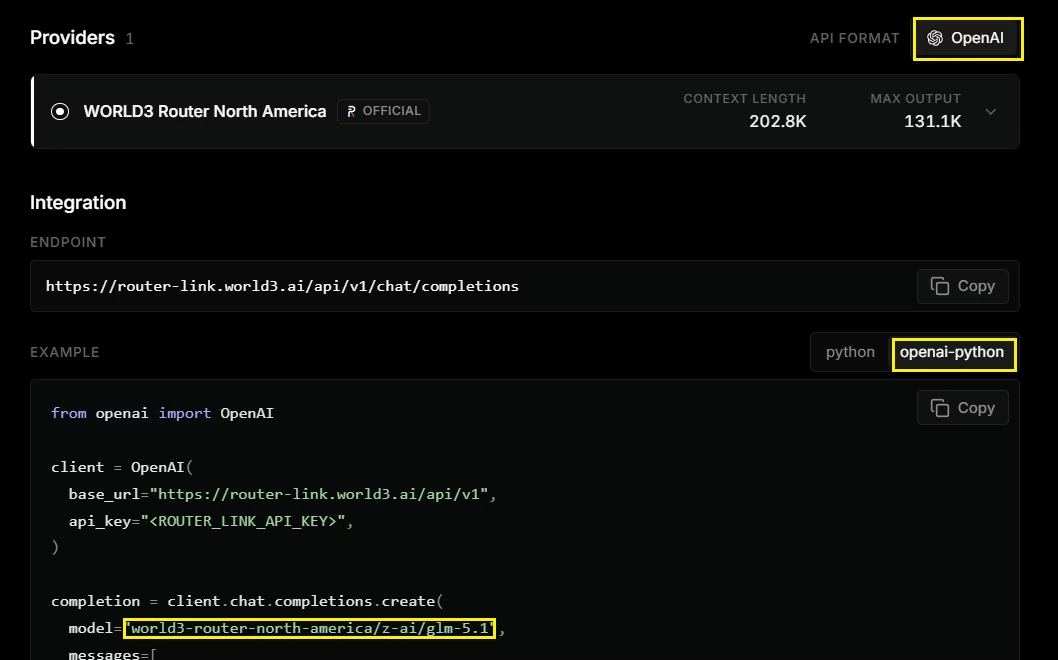Click the OFFICIAL badge logo icon

click(x=351, y=111)
